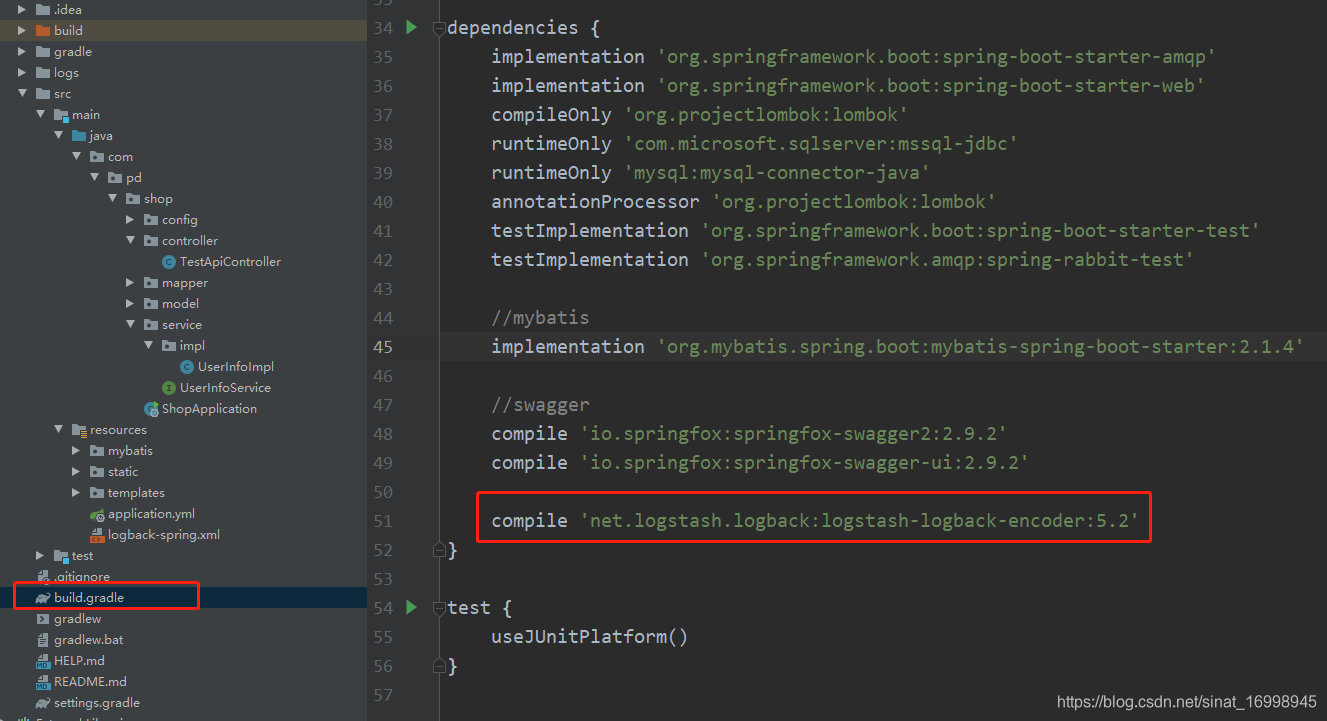
Task: Click the logs folder icon
Action: tap(43, 72)
